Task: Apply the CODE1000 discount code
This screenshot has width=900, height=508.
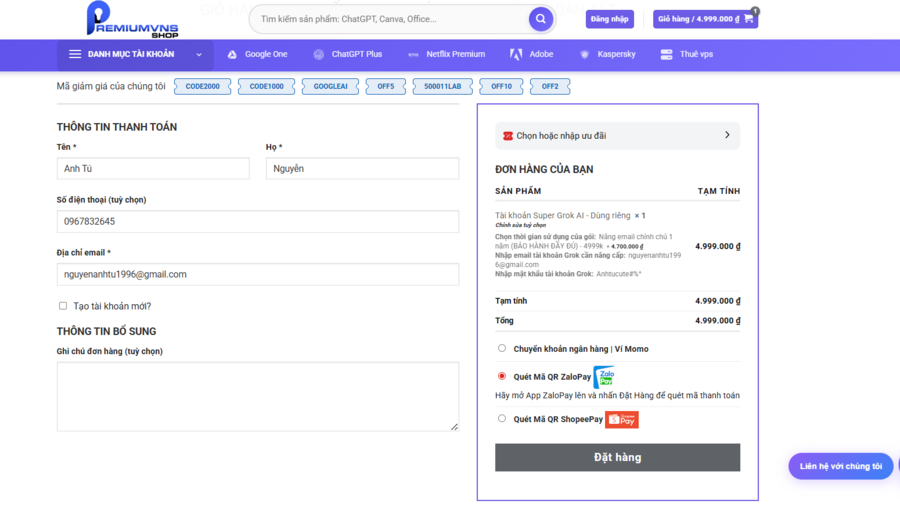Action: pos(266,87)
